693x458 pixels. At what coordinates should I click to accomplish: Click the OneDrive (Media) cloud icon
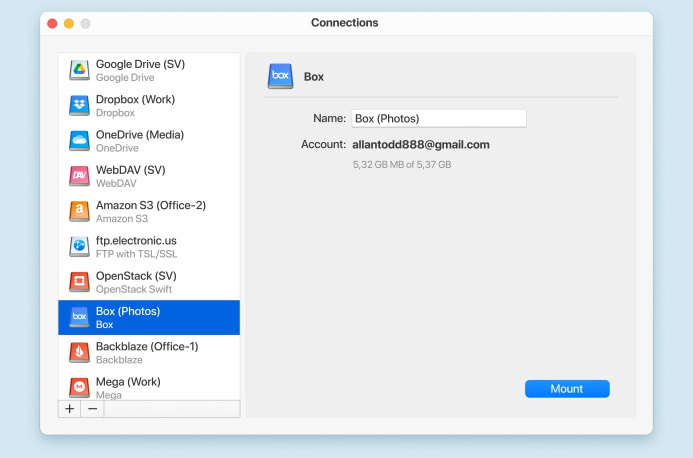(80, 141)
